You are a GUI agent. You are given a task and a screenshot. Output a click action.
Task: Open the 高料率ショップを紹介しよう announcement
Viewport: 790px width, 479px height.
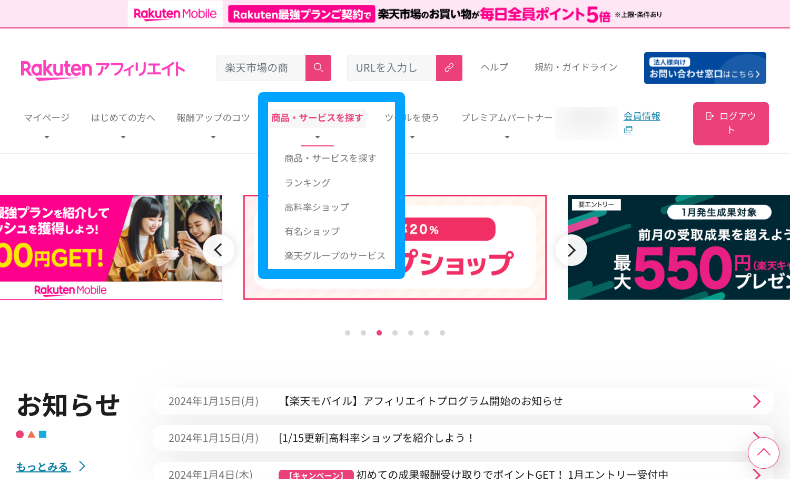point(376,438)
